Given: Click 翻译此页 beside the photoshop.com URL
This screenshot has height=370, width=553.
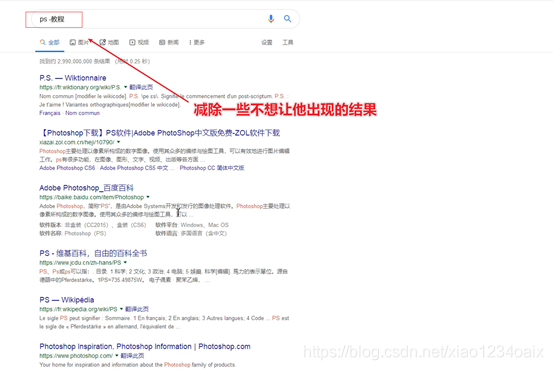Looking at the screenshot, I should pos(133,356).
